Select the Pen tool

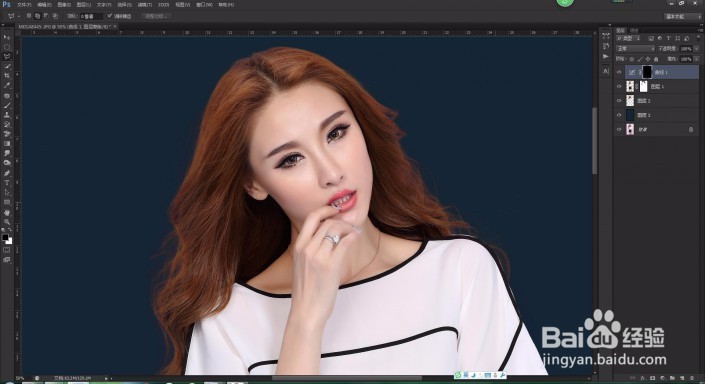(7, 173)
